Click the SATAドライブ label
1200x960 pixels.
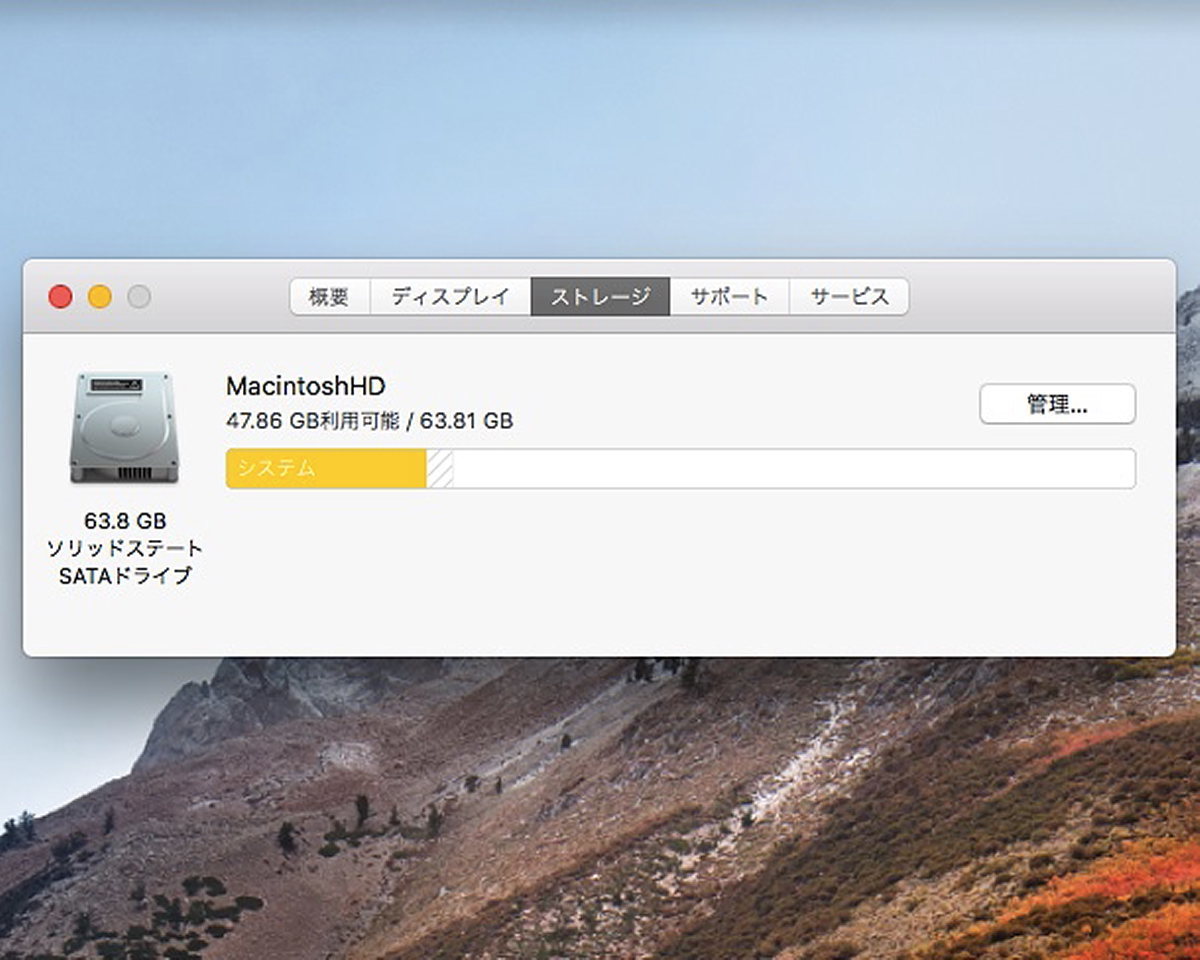coord(125,576)
